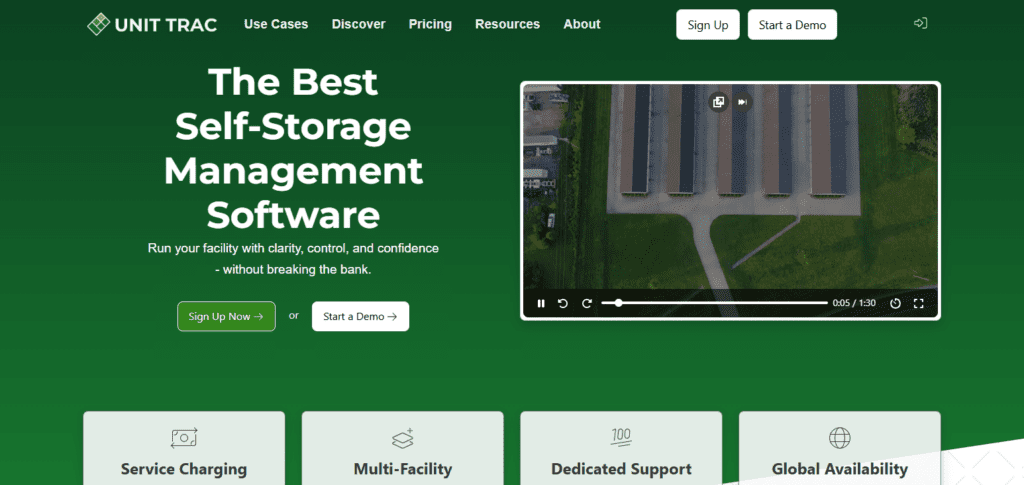Viewport: 1024px width, 485px height.
Task: Open the Global Availability card
Action: 840,448
